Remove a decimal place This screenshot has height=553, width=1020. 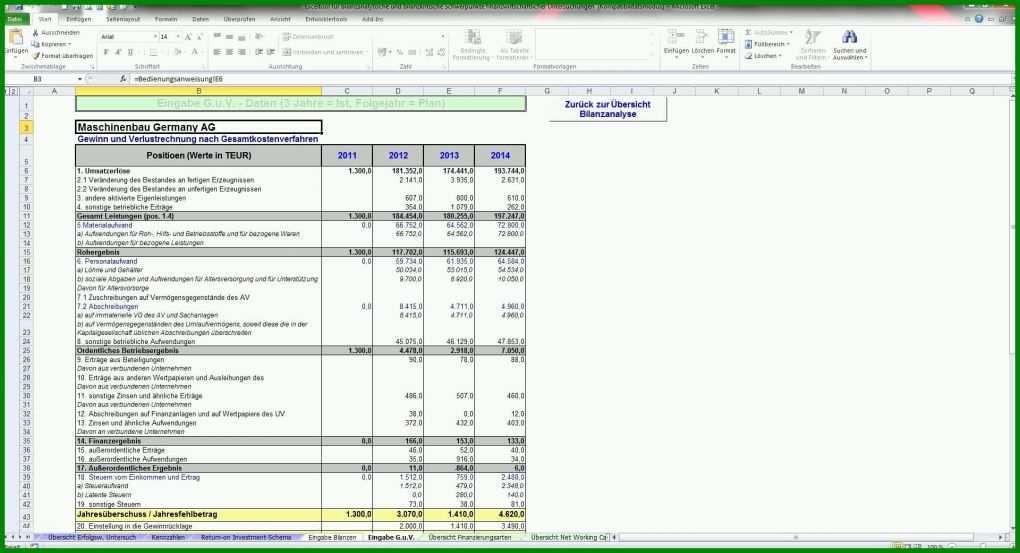(441, 52)
